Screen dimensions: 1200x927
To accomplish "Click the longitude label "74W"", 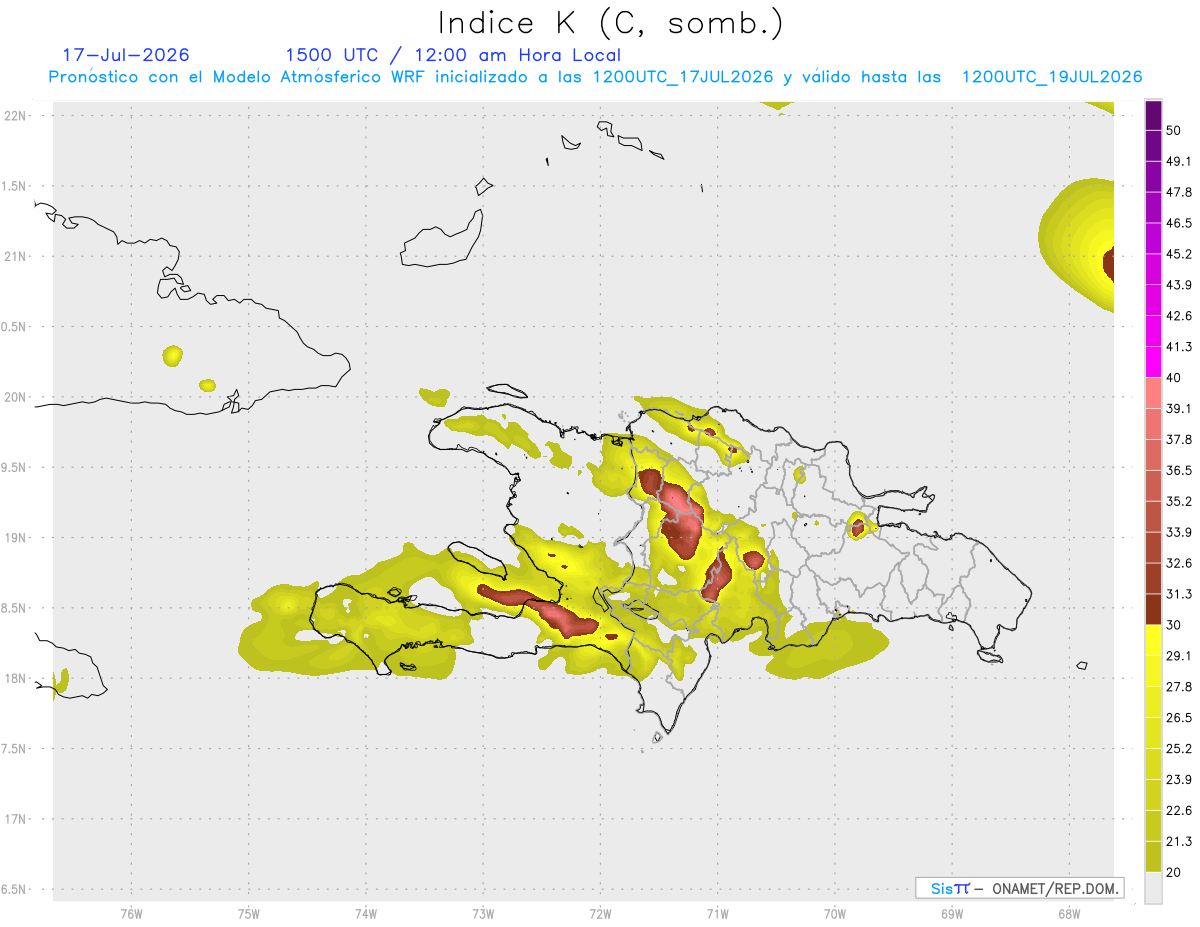I will 366,914.
